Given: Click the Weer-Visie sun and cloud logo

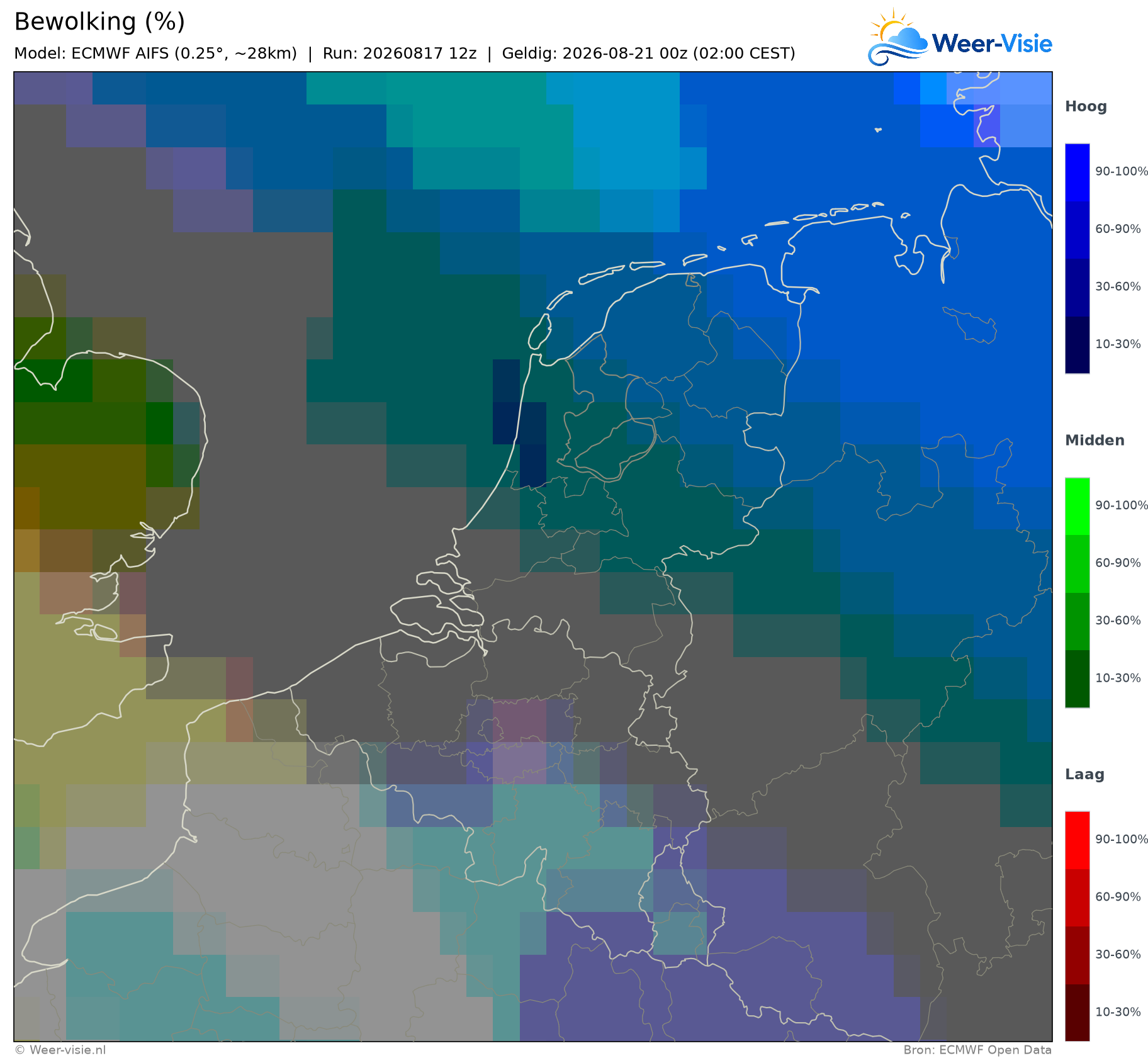Looking at the screenshot, I should coord(898,37).
